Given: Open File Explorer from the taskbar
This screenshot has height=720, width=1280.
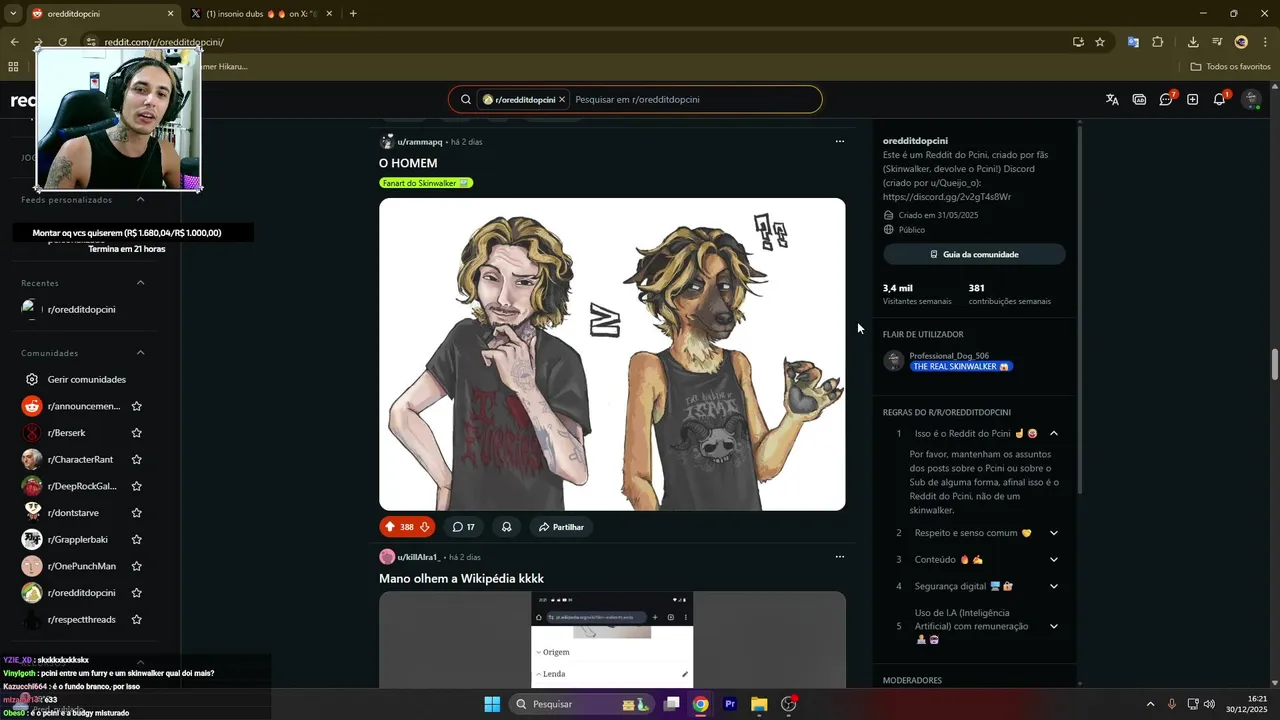Looking at the screenshot, I should coord(759,704).
